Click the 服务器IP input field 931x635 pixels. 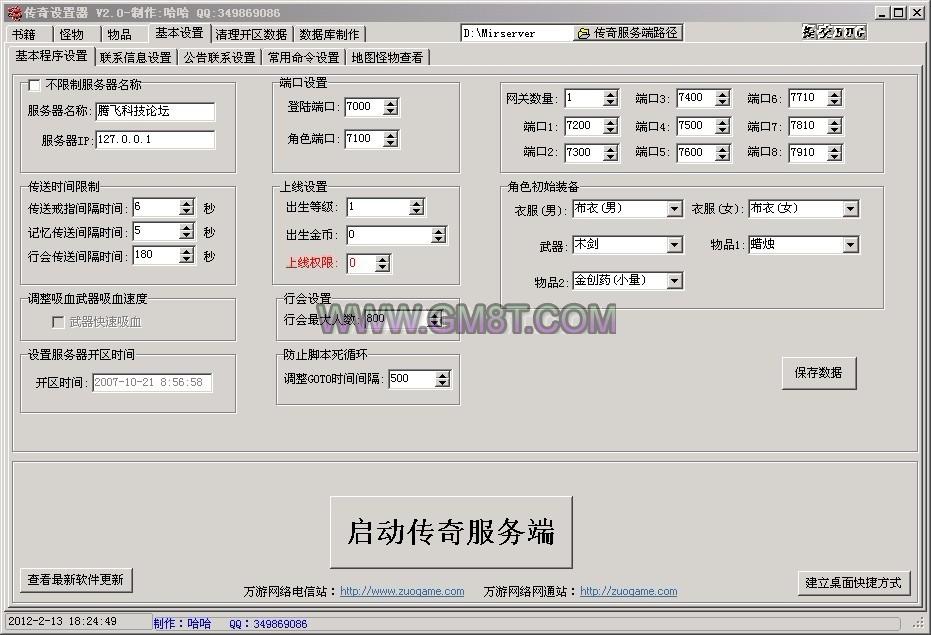[155, 140]
